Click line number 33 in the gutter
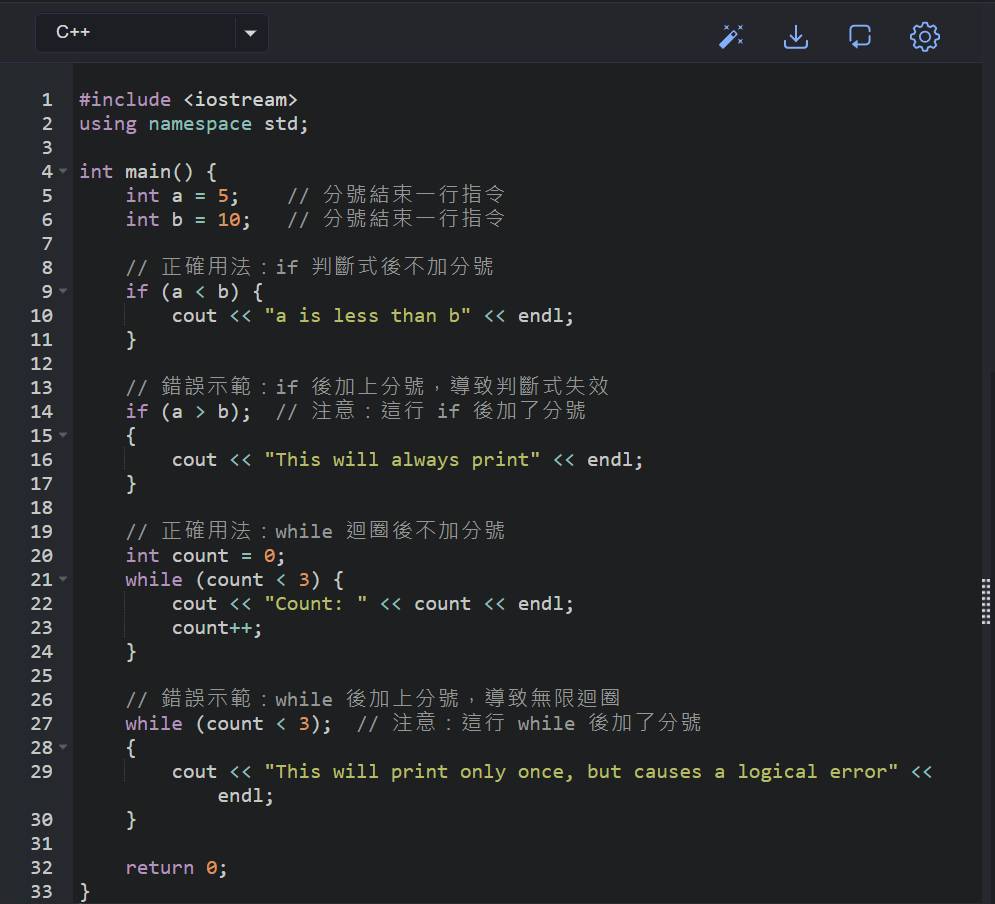Viewport: 995px width, 904px height. tap(41, 891)
